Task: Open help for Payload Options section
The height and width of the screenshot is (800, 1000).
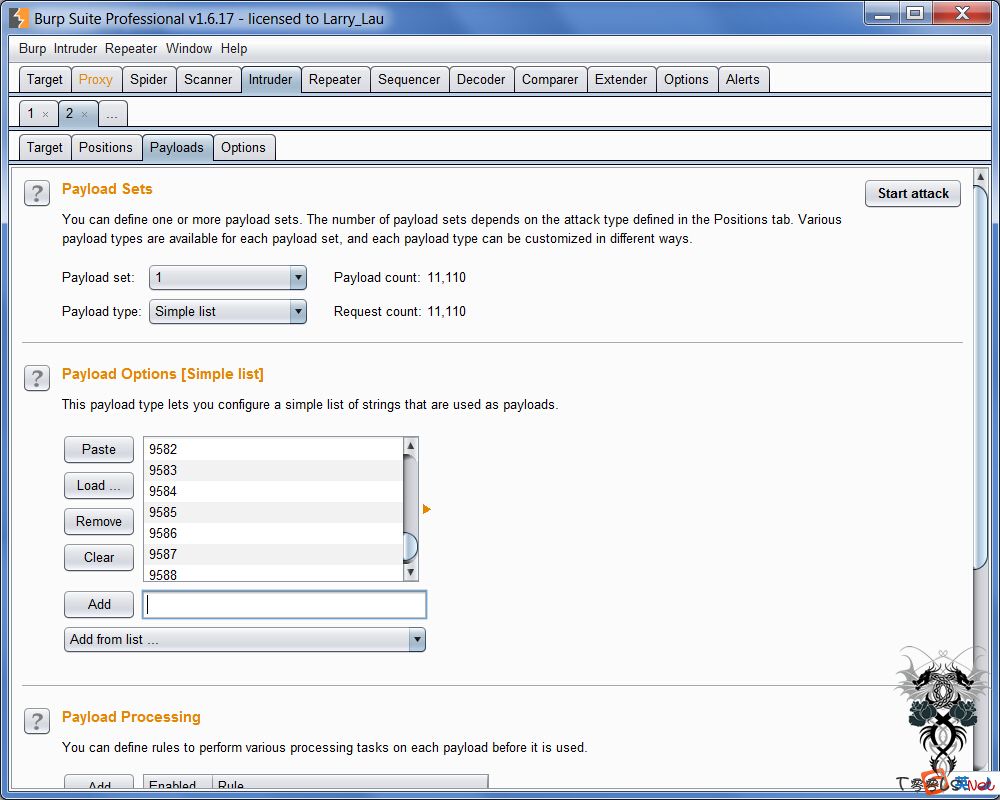Action: (x=37, y=378)
